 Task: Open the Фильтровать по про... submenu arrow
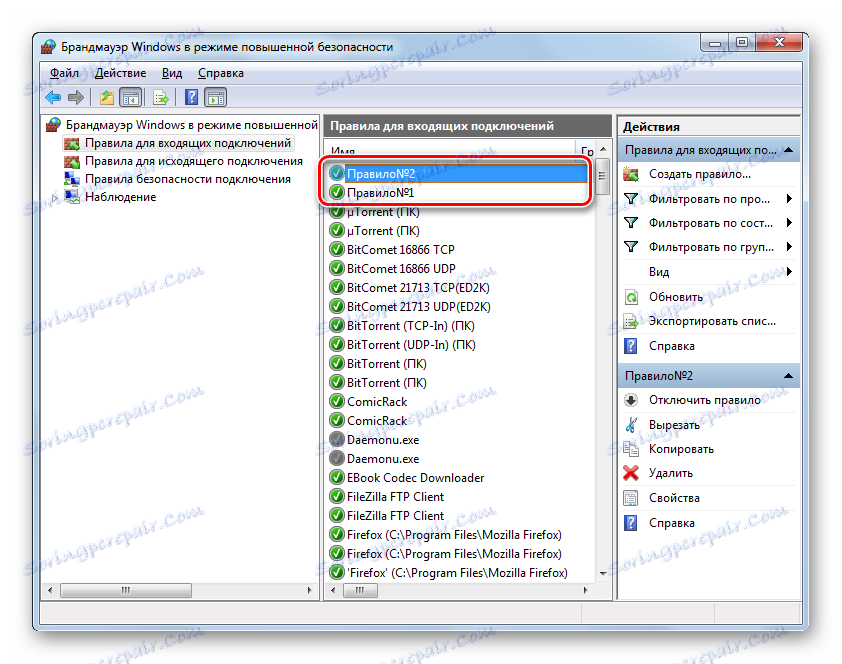coord(789,199)
